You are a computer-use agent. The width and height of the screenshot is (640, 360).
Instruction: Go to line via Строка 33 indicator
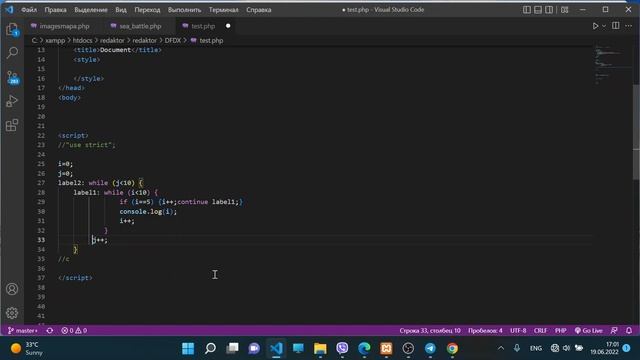point(430,330)
